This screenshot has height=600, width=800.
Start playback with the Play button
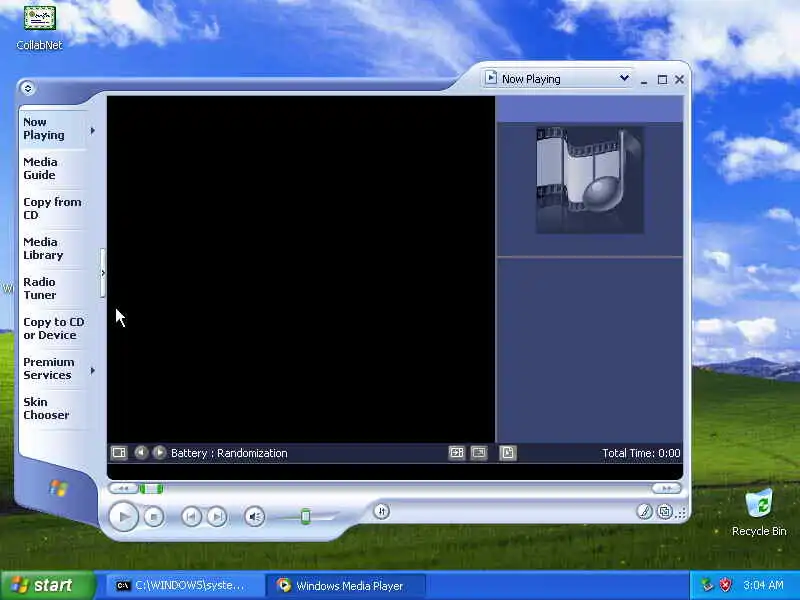point(123,516)
